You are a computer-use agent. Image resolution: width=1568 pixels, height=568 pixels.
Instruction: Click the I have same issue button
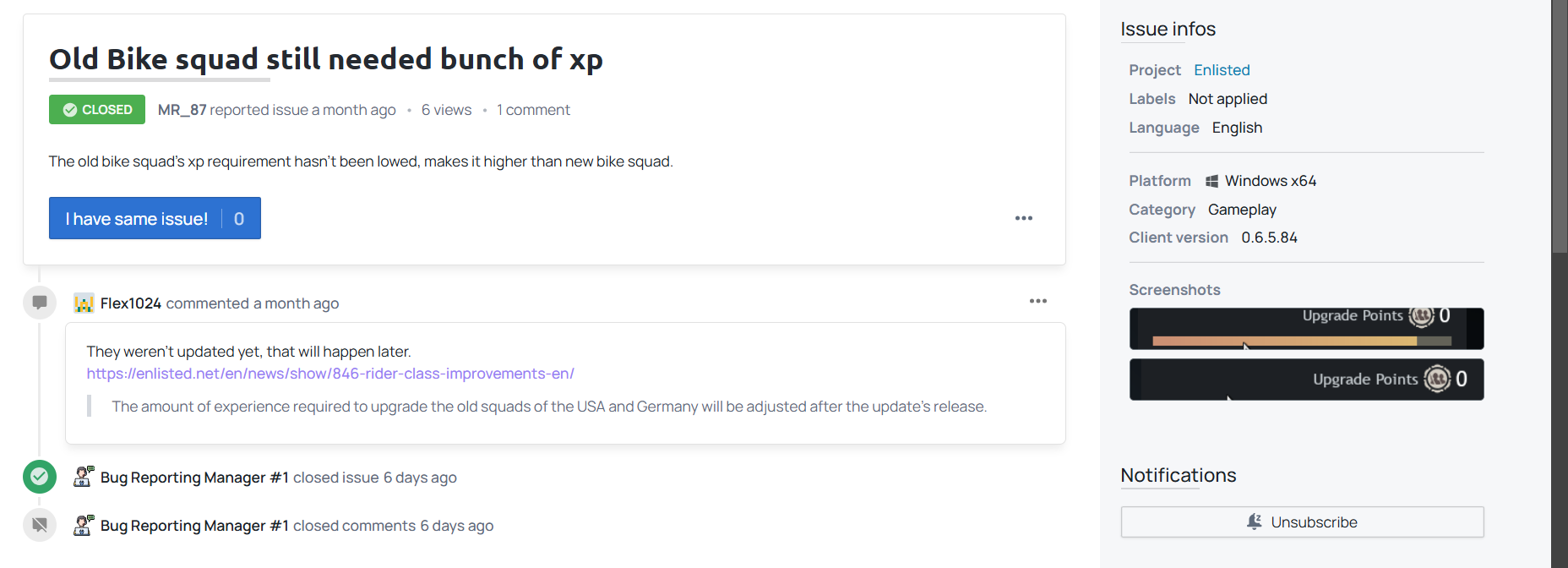tap(155, 218)
